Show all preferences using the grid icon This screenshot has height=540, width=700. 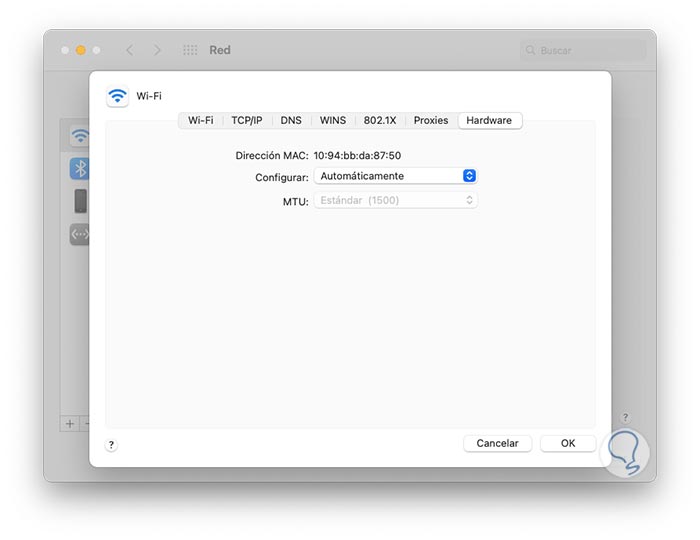coord(190,50)
